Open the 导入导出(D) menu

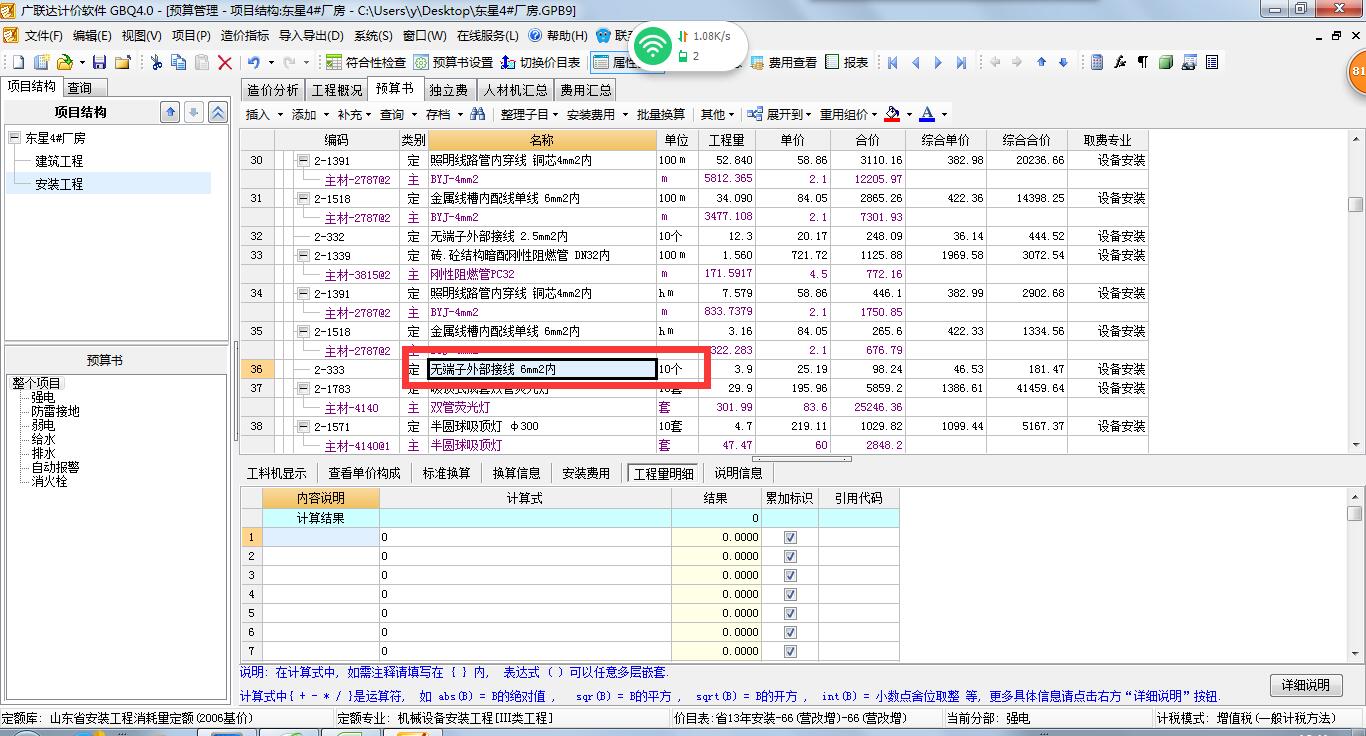(x=311, y=35)
